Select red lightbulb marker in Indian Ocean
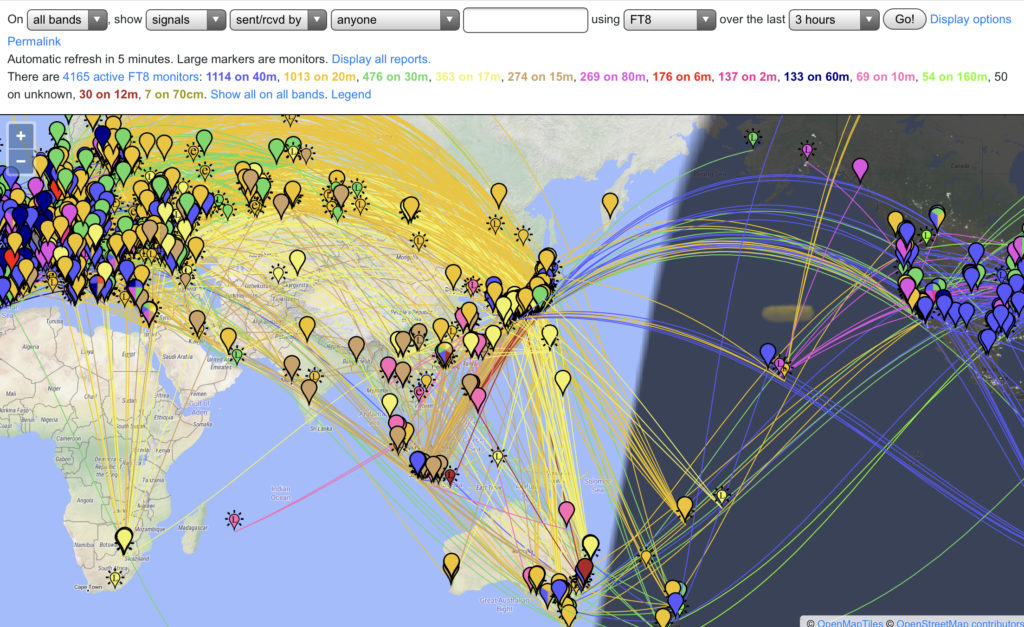 (234, 518)
